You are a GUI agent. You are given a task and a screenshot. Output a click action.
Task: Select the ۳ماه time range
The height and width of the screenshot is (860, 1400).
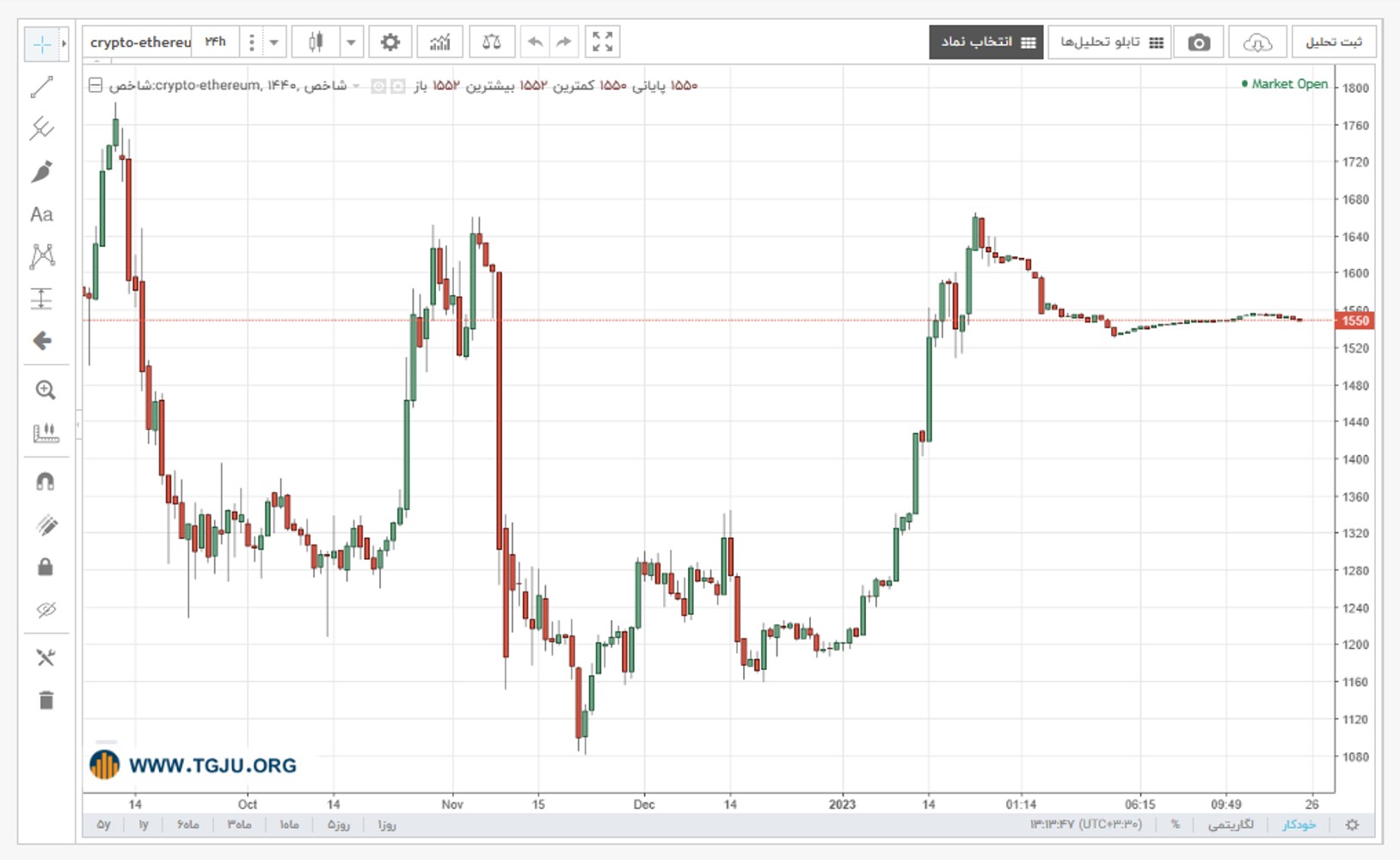pos(239,825)
